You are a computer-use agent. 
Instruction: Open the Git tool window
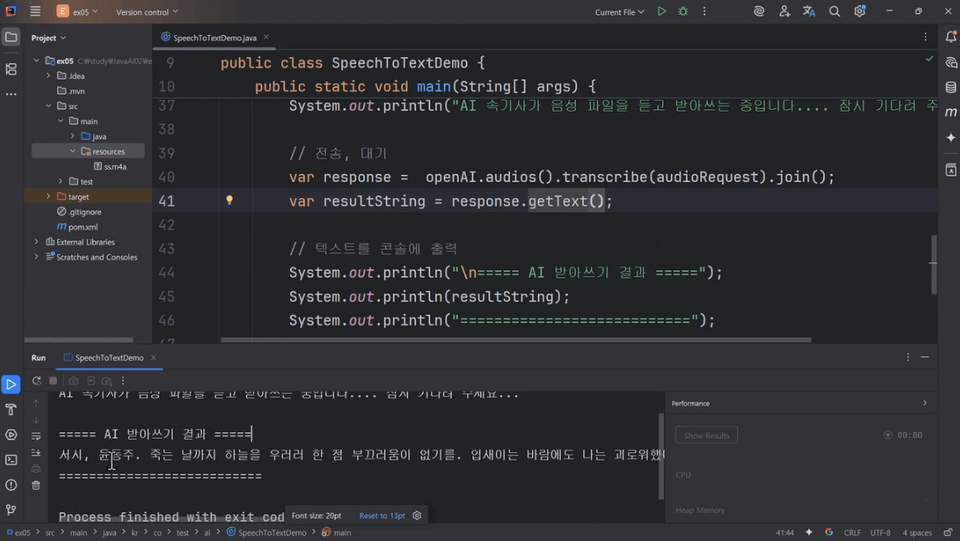11,510
